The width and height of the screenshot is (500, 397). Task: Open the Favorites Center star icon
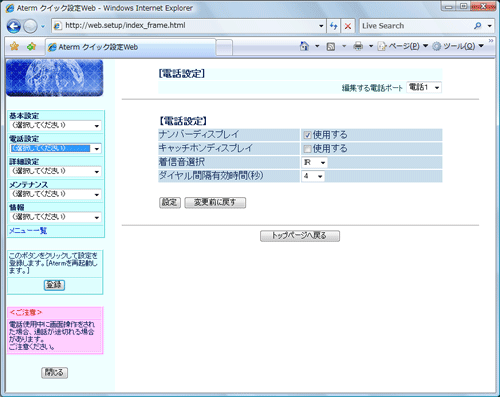14,46
